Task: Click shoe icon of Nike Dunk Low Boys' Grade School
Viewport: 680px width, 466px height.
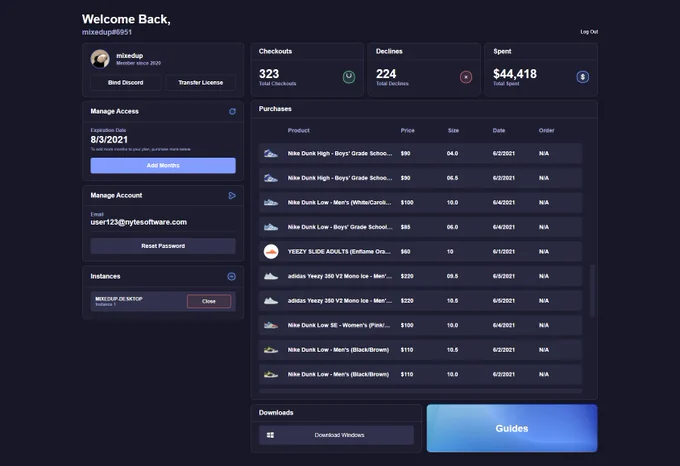Action: [271, 227]
